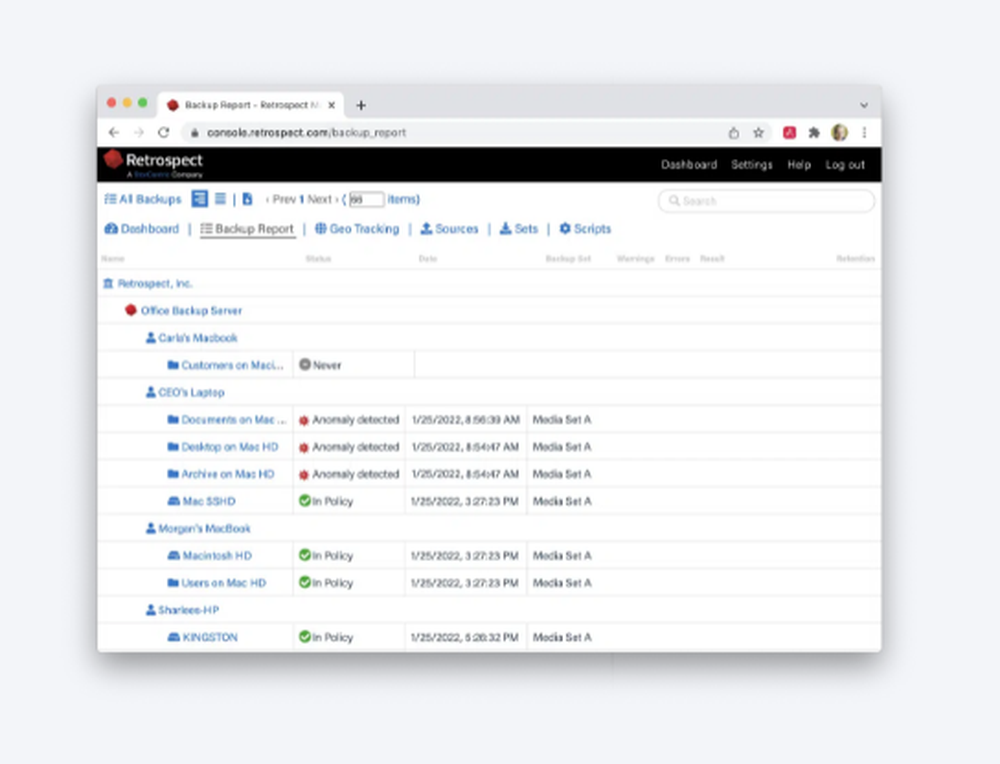Screen dimensions: 1000x764
Task: Bookmark this page with the star icon
Action: [758, 133]
